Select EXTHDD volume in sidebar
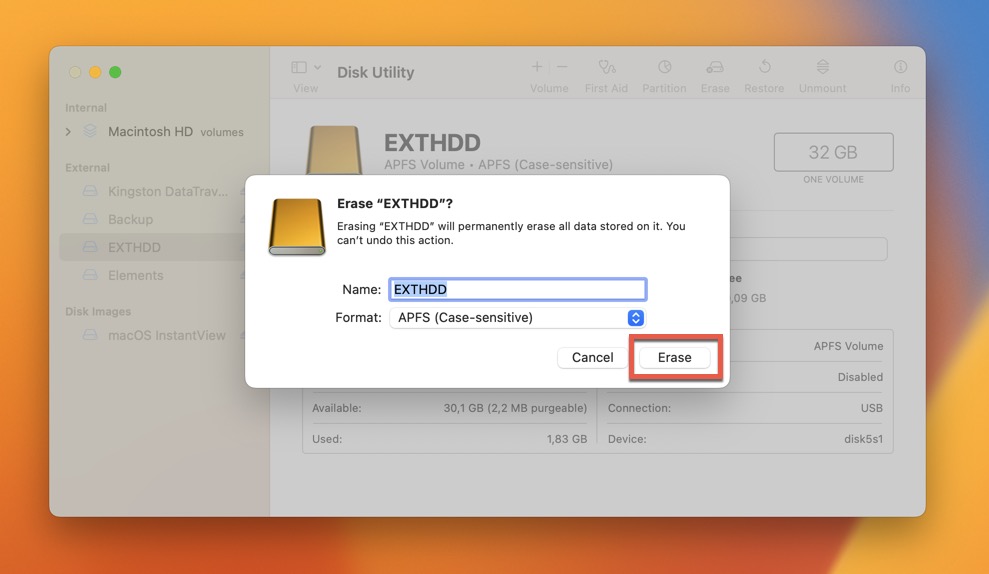Image resolution: width=989 pixels, height=574 pixels. (x=134, y=247)
